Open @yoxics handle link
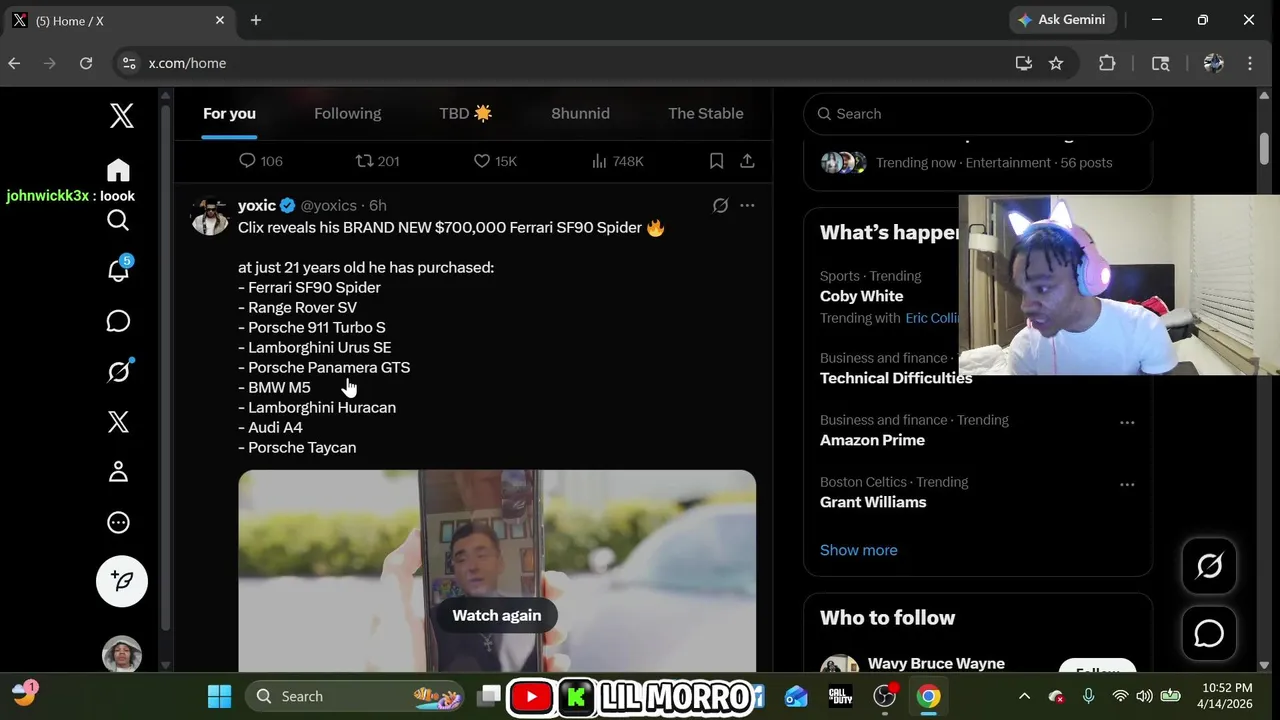The width and height of the screenshot is (1280, 720). coord(328,205)
